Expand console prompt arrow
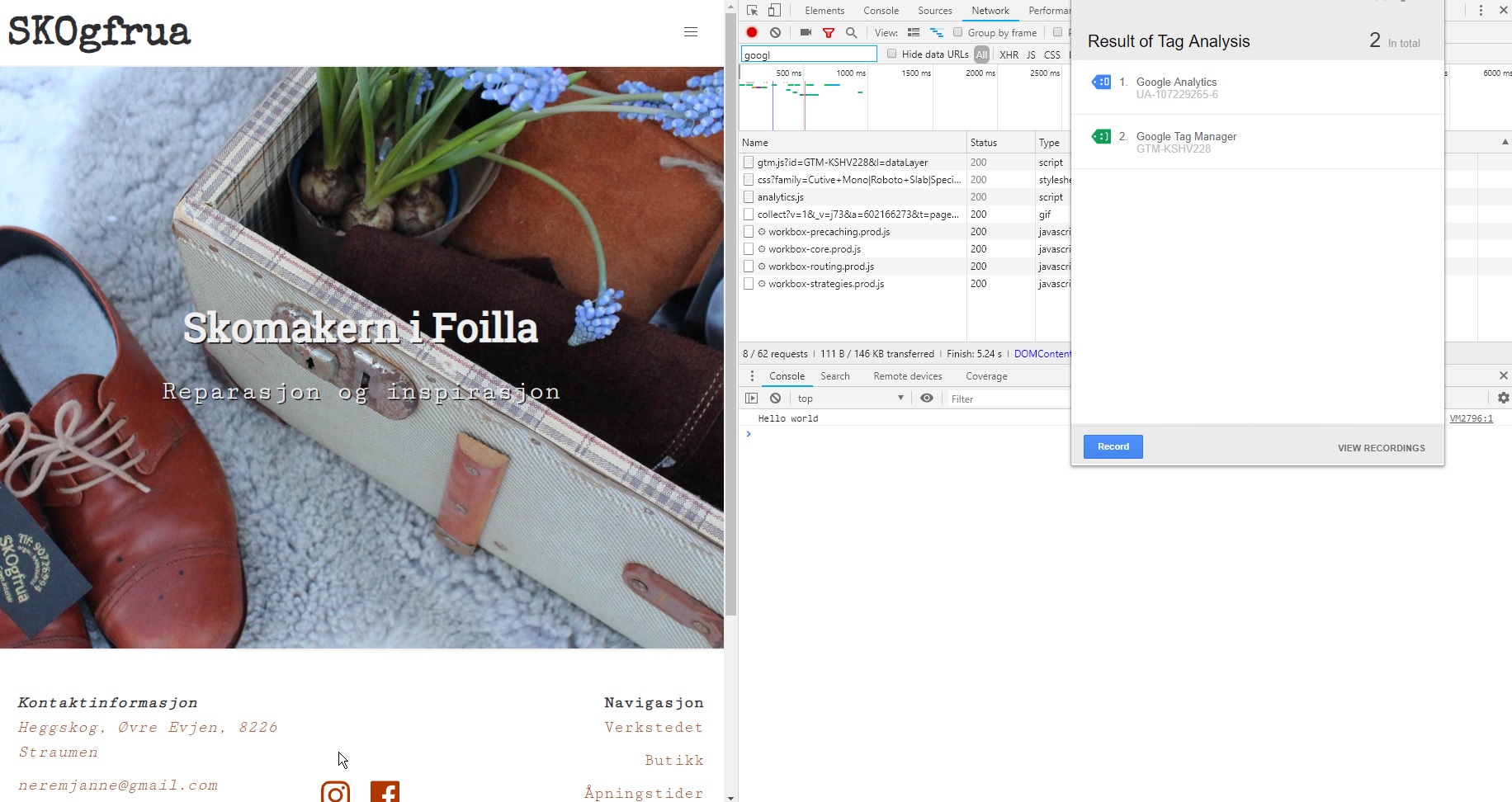Image resolution: width=1512 pixels, height=802 pixels. tap(749, 434)
